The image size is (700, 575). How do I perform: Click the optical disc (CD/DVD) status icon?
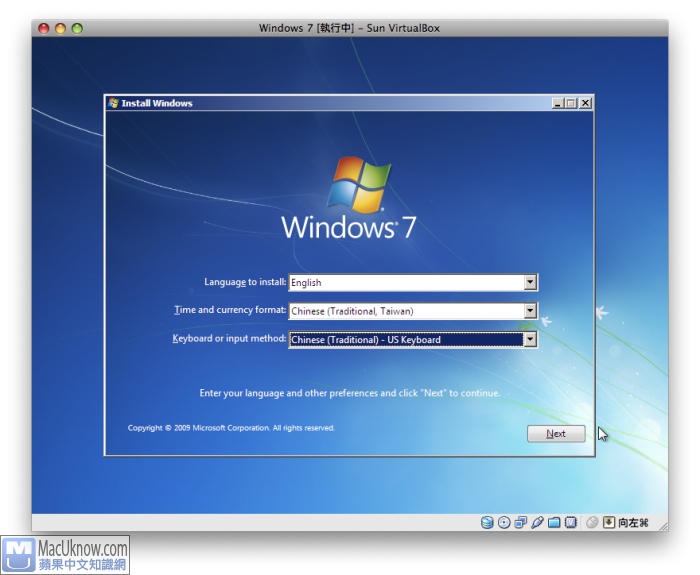tap(504, 522)
